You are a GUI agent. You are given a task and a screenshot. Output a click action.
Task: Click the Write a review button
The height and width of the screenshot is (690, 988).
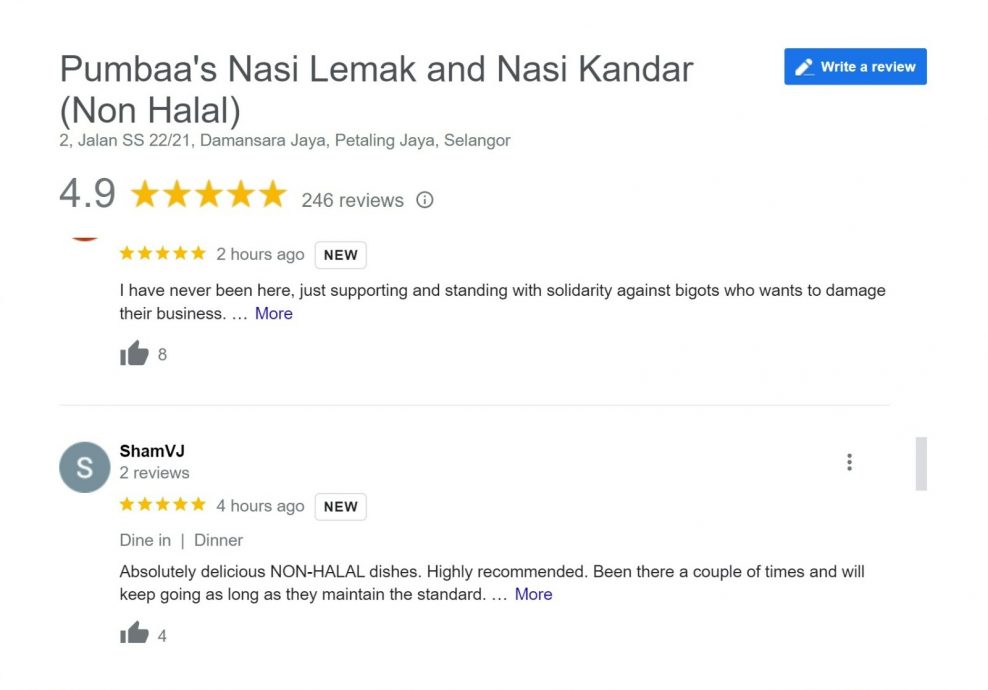(855, 67)
